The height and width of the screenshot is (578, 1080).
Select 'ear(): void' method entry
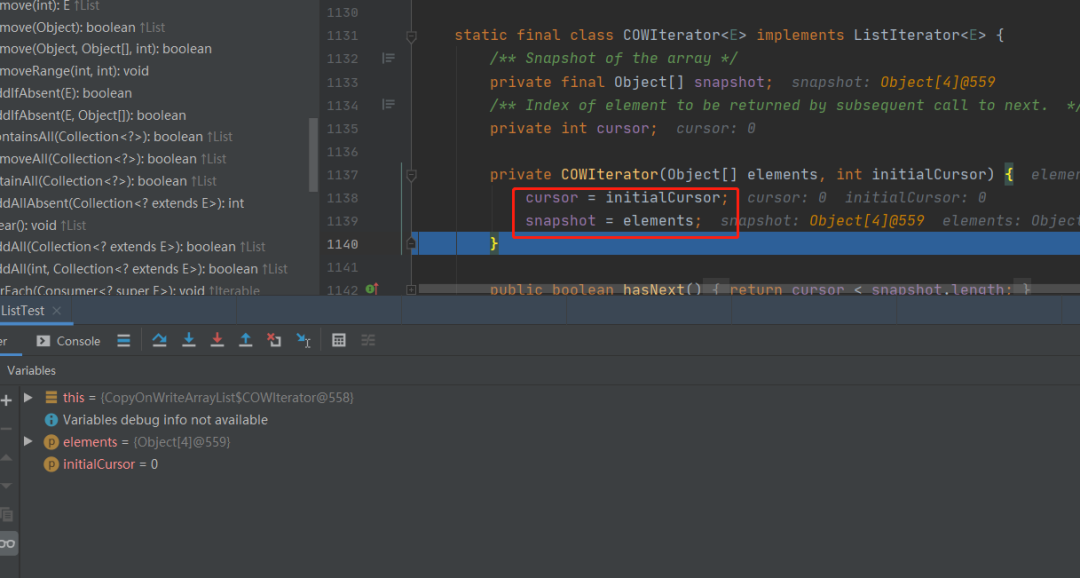click(43, 225)
